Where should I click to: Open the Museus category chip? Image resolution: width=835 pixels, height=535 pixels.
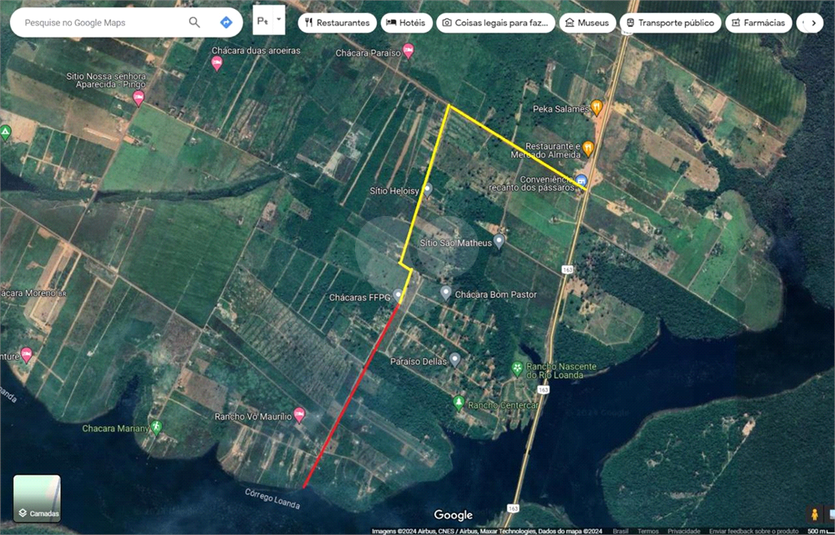coord(587,22)
